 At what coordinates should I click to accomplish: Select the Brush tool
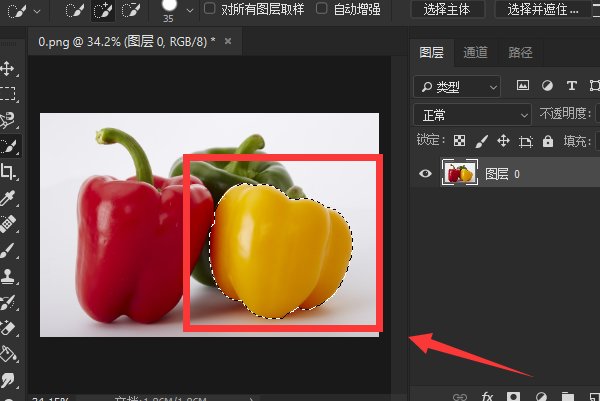(7, 250)
